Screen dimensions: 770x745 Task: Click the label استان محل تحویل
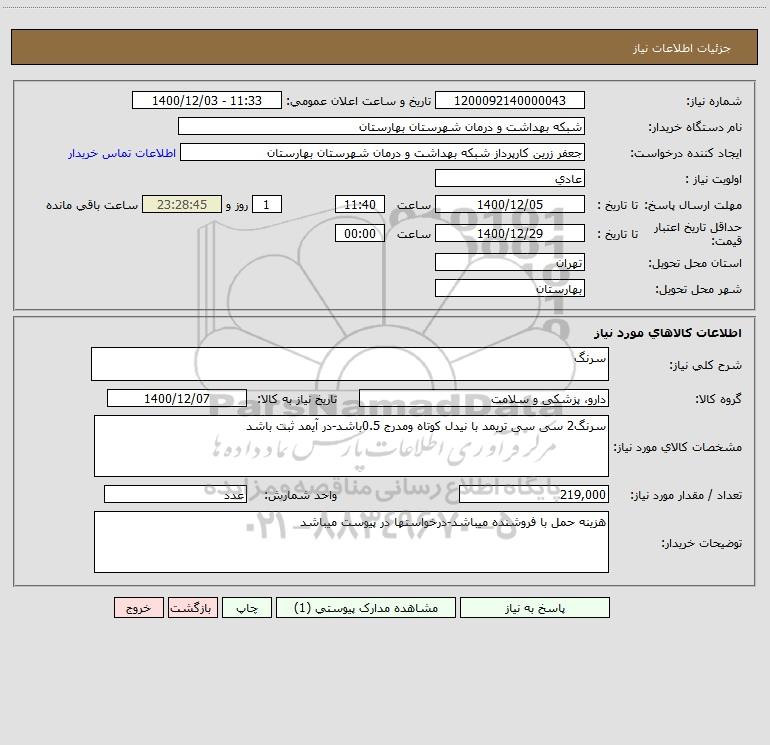[x=695, y=264]
